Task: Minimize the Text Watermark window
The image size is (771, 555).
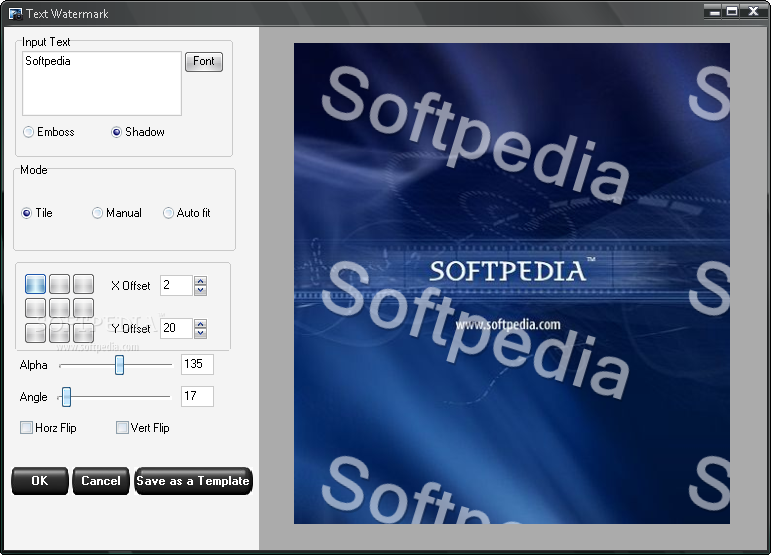Action: [x=715, y=12]
